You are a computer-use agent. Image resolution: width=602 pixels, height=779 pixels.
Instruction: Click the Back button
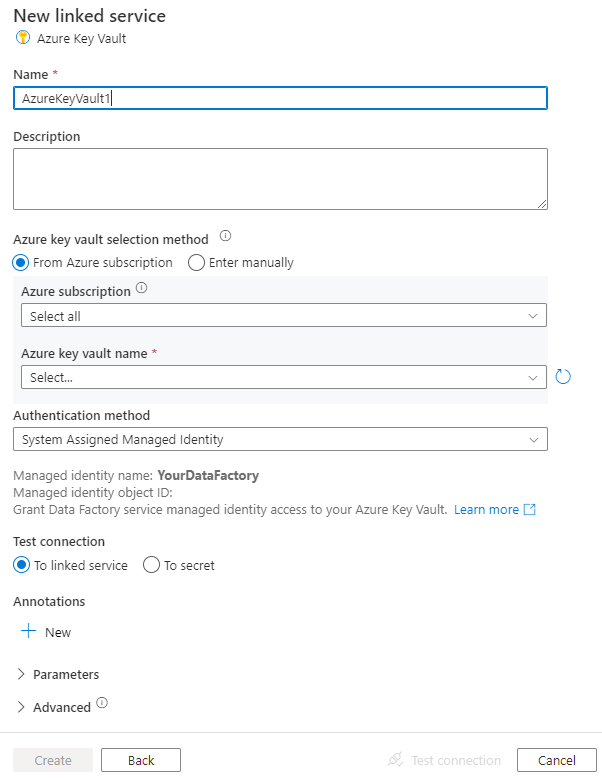pos(141,760)
